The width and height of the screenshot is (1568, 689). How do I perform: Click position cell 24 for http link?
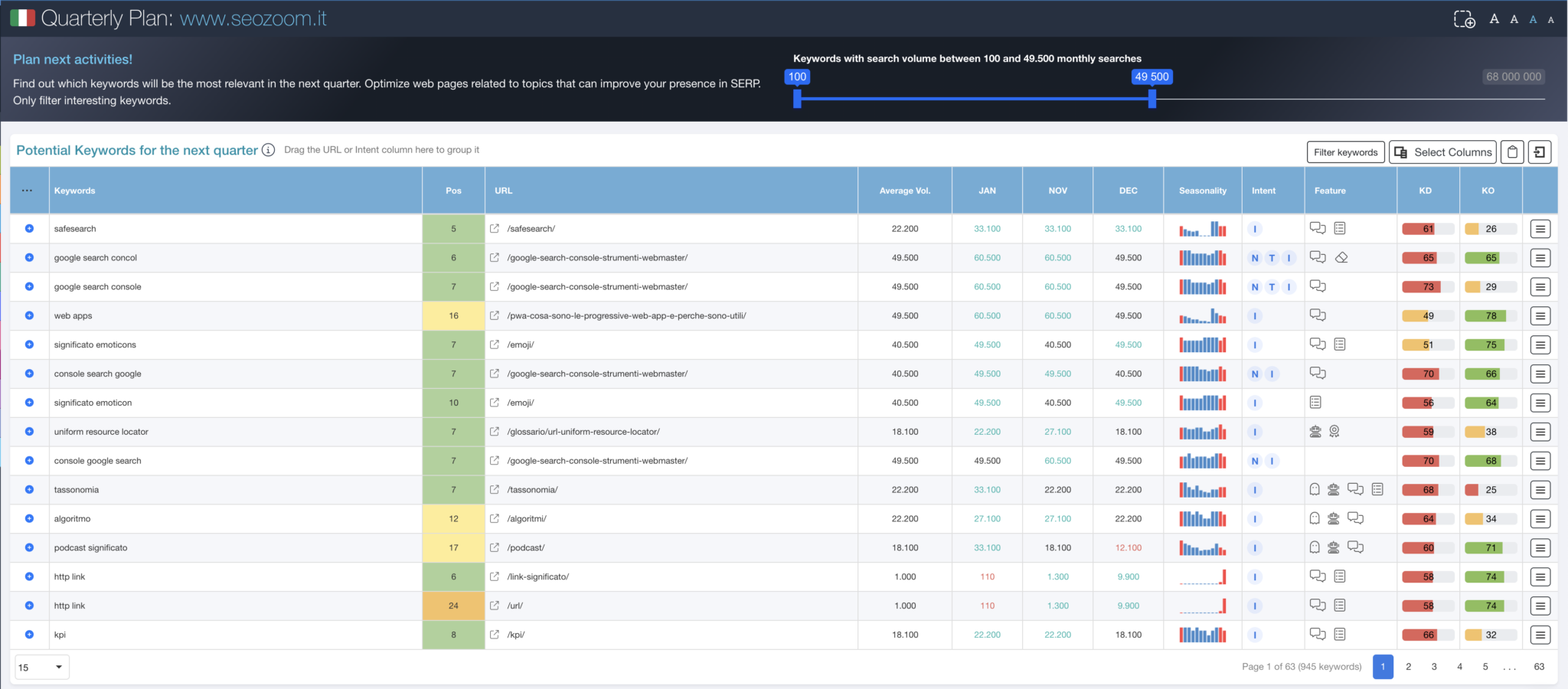pyautogui.click(x=453, y=606)
